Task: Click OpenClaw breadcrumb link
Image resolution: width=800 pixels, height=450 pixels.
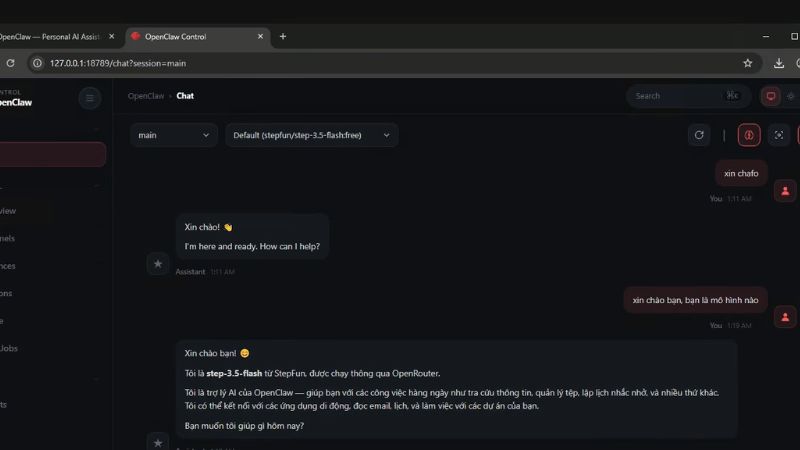Action: click(146, 96)
